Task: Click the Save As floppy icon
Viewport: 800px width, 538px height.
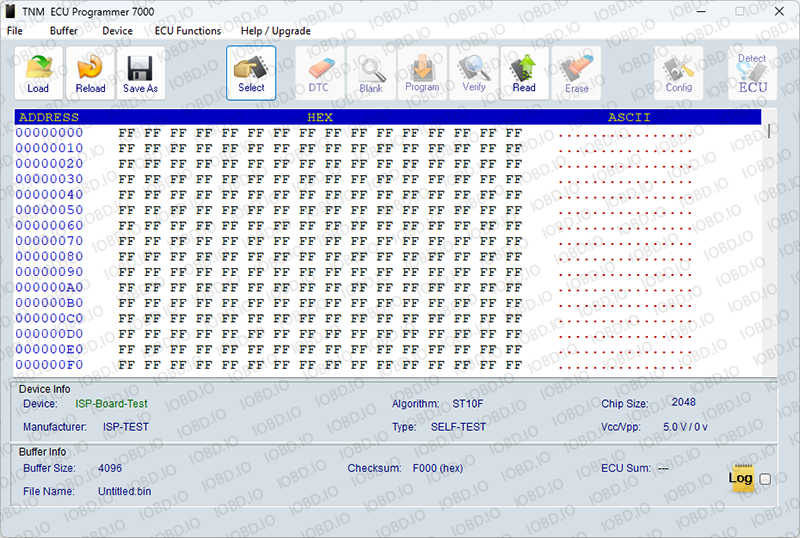Action: click(140, 72)
